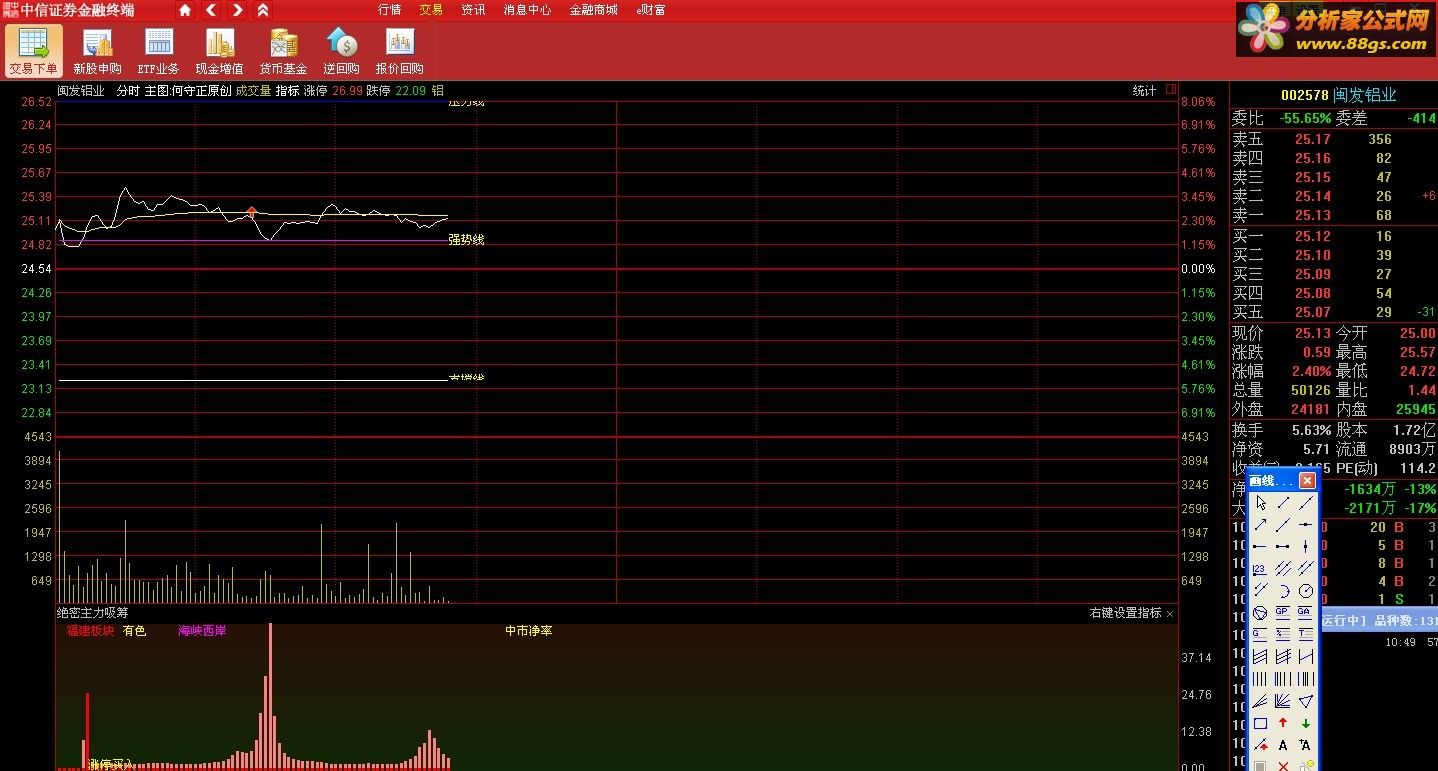Click the 换手 value 5.63%
Image resolution: width=1438 pixels, height=771 pixels.
click(1311, 430)
